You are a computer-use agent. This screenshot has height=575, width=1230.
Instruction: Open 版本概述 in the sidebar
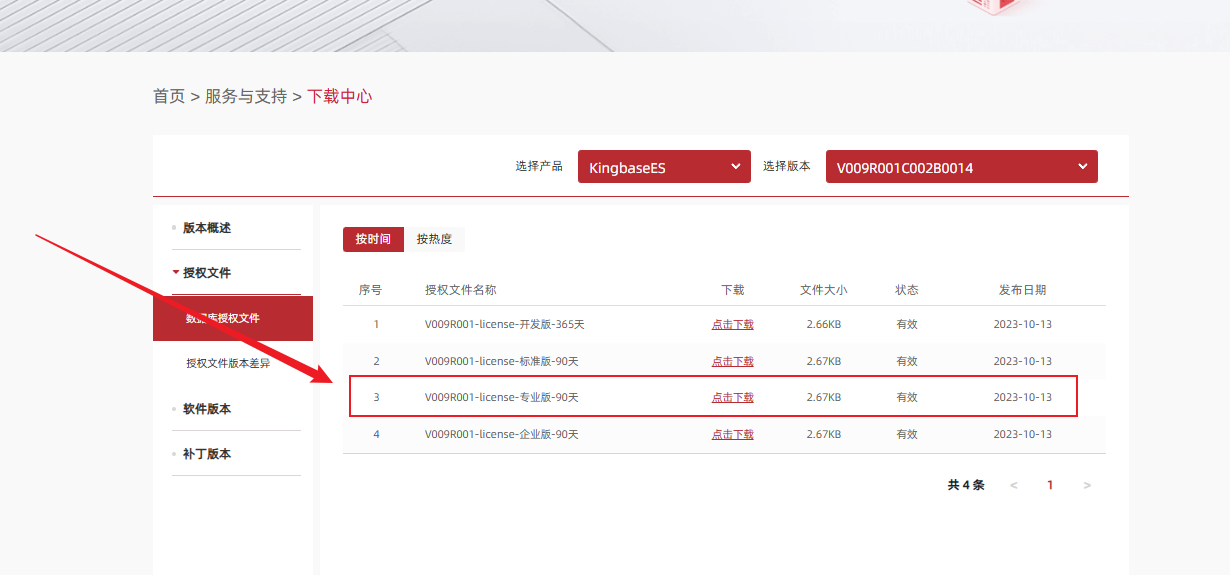[x=207, y=228]
